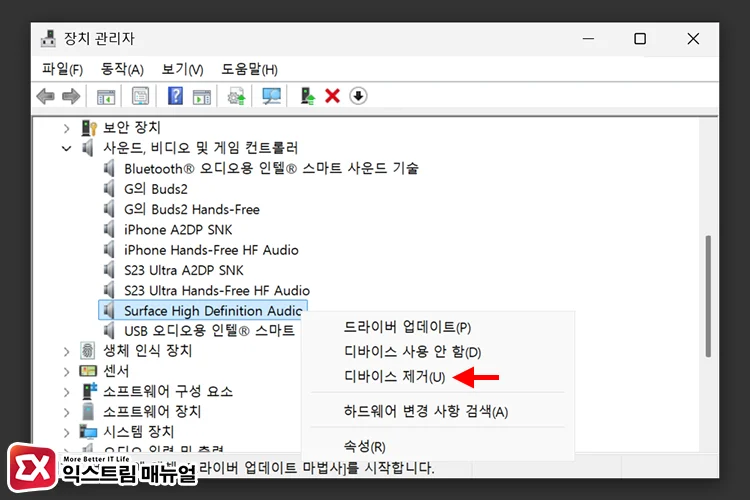The width and height of the screenshot is (750, 500).
Task: Click the speaker icon beside 사운드, 비디오 및 게임 컨트롤러
Action: [87, 148]
